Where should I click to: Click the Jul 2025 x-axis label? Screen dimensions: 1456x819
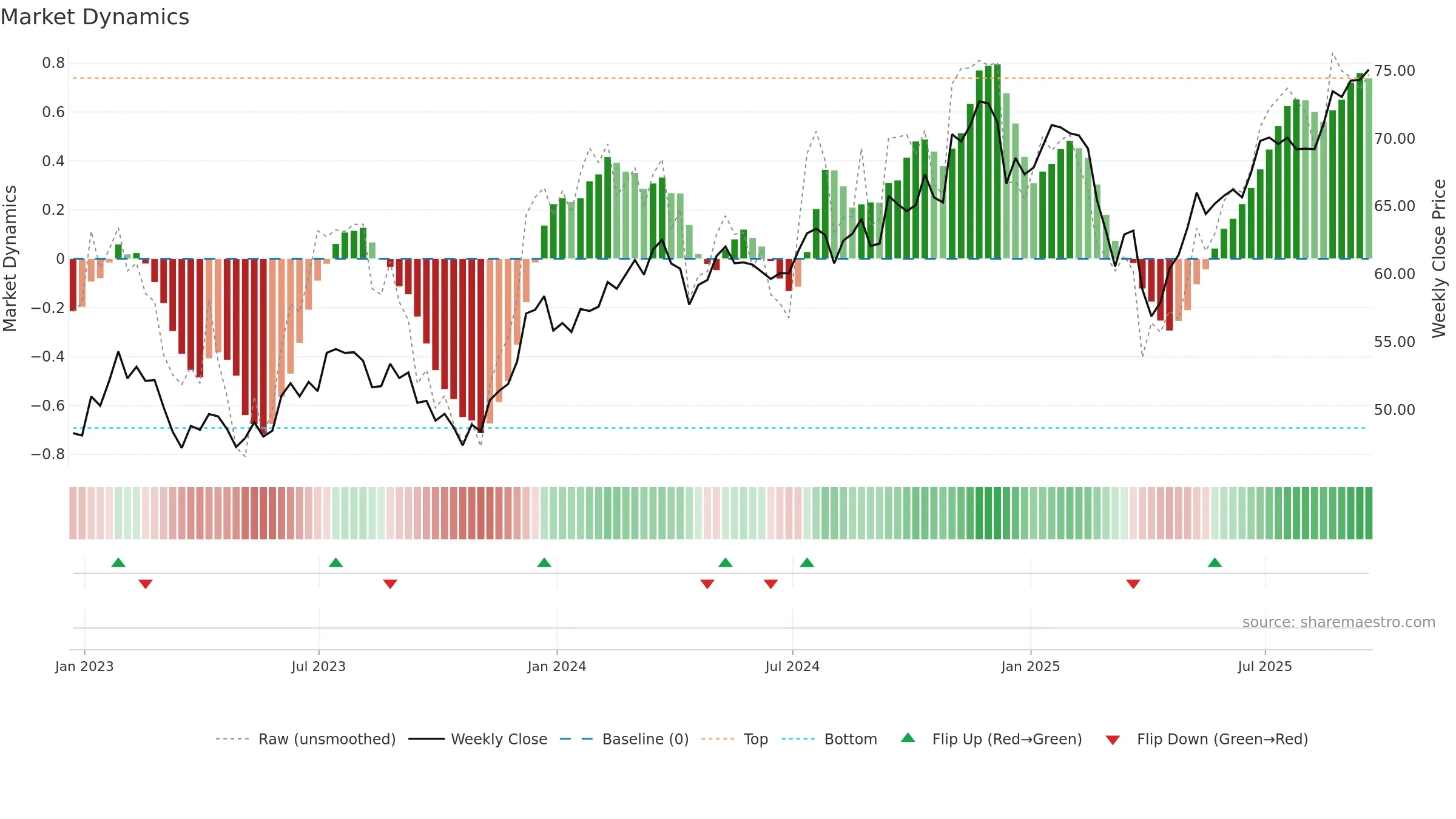point(1265,666)
